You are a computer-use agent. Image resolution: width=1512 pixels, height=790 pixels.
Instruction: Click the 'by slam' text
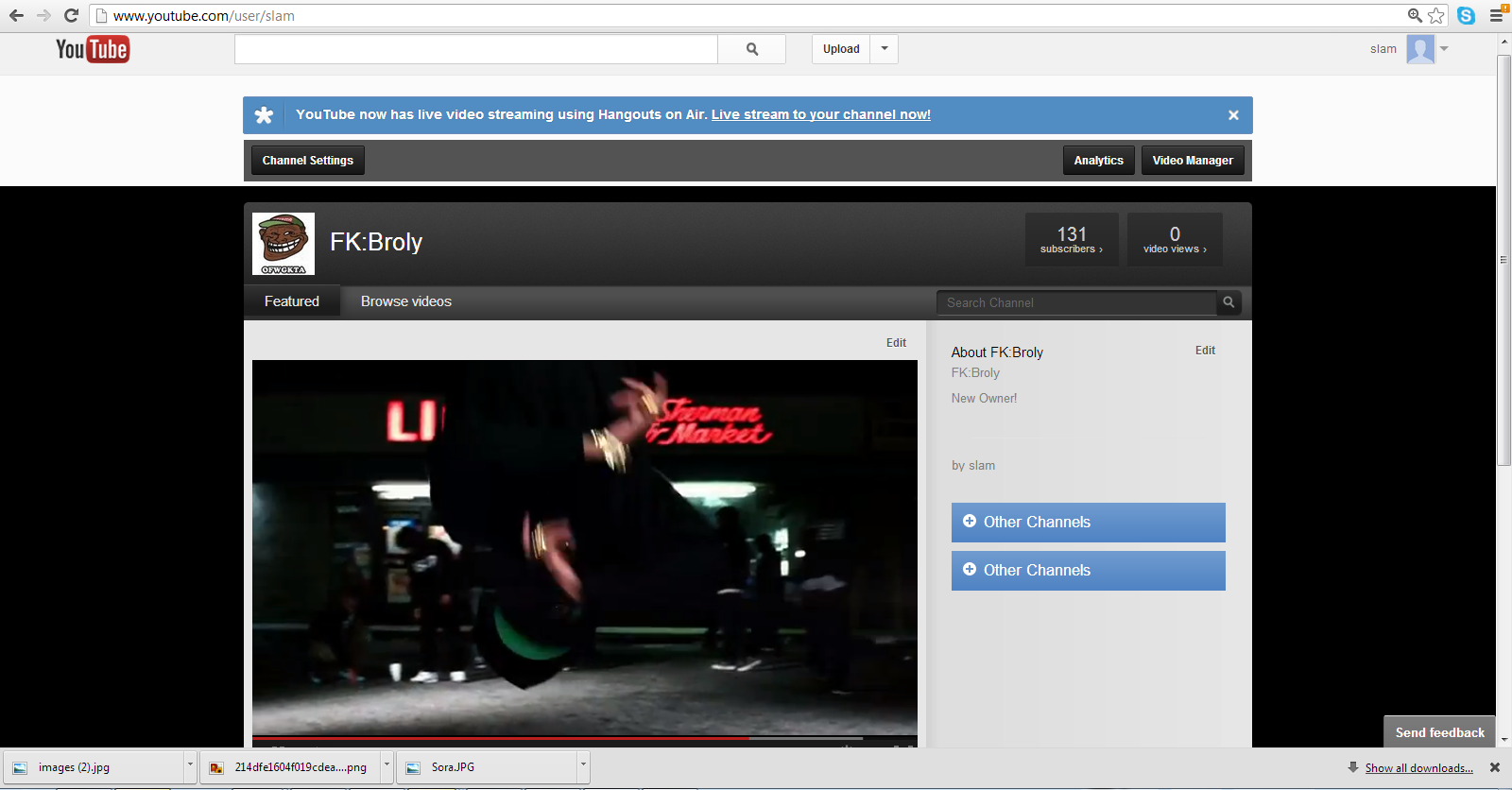coord(973,466)
